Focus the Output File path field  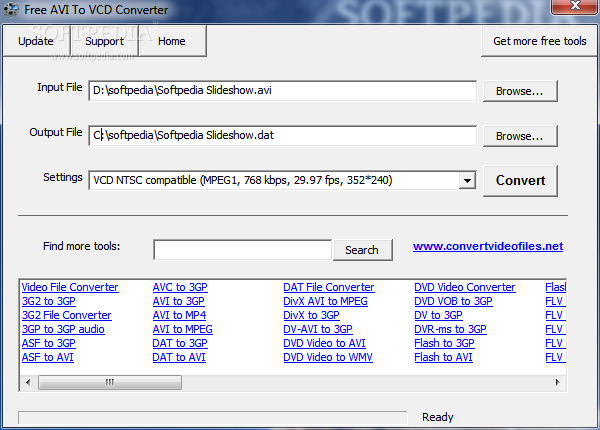pos(282,135)
